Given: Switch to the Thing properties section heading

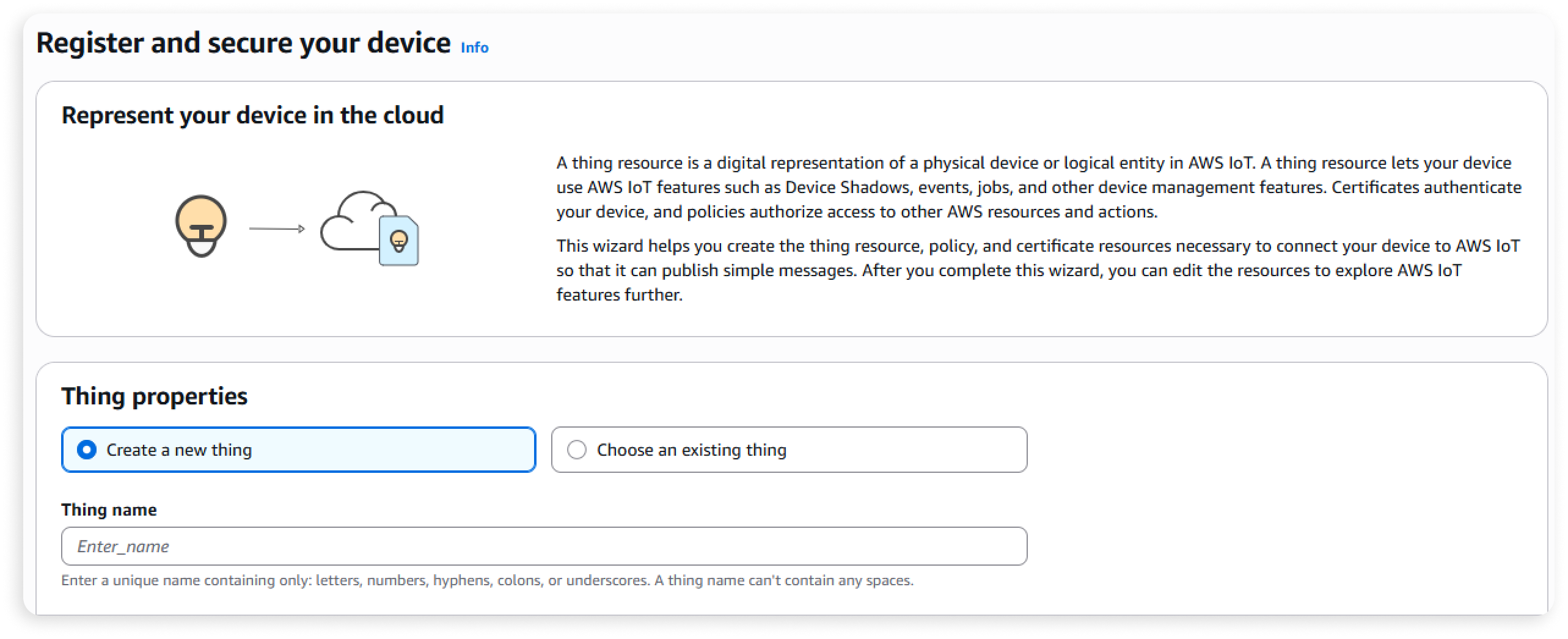Looking at the screenshot, I should [155, 396].
